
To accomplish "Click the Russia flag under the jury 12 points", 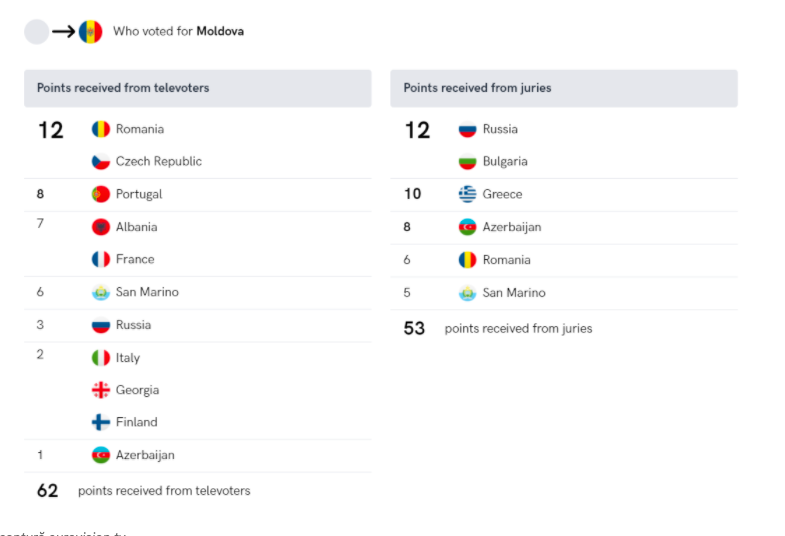I will [x=468, y=129].
